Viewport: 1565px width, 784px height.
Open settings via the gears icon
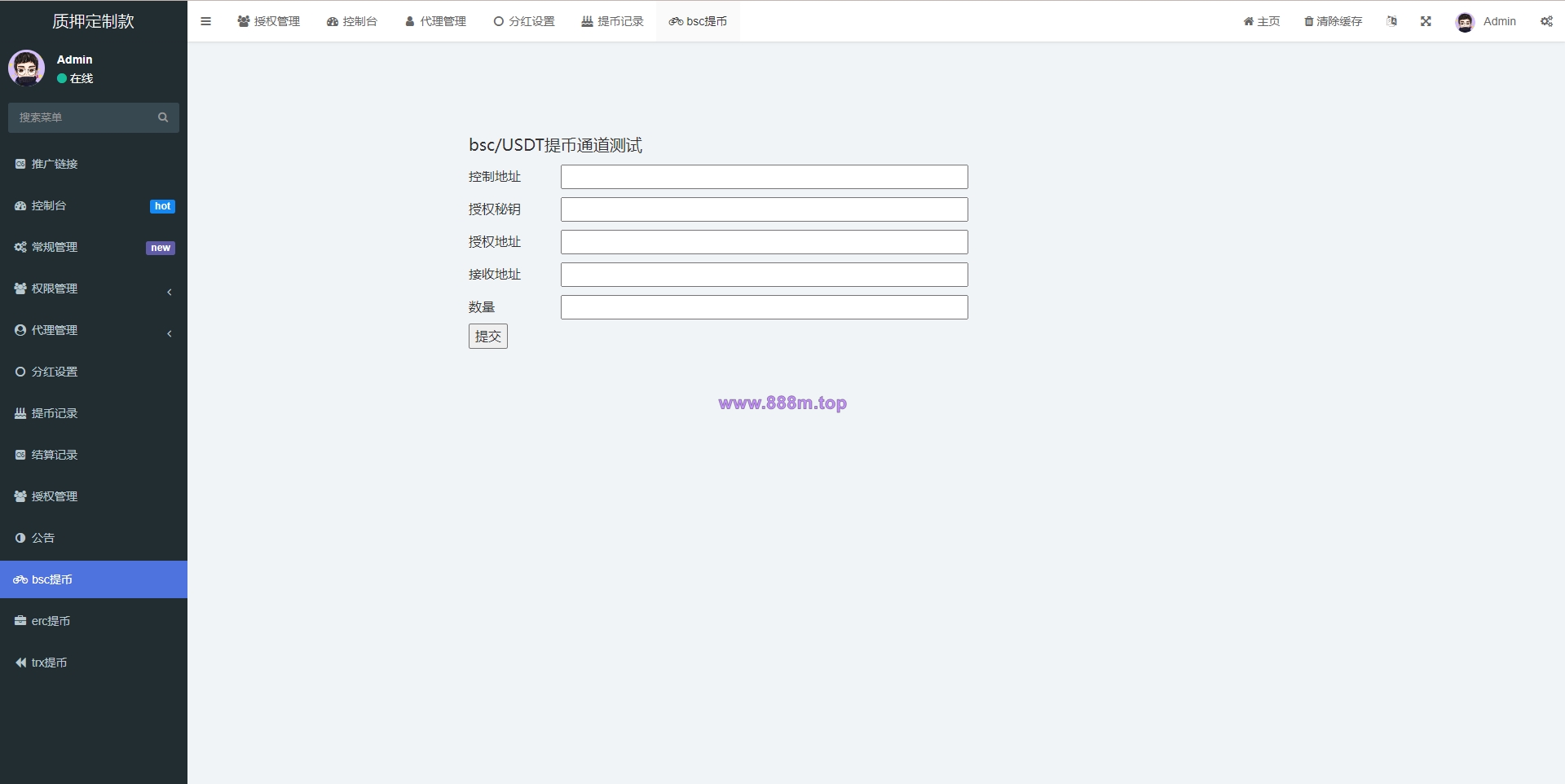(1546, 21)
